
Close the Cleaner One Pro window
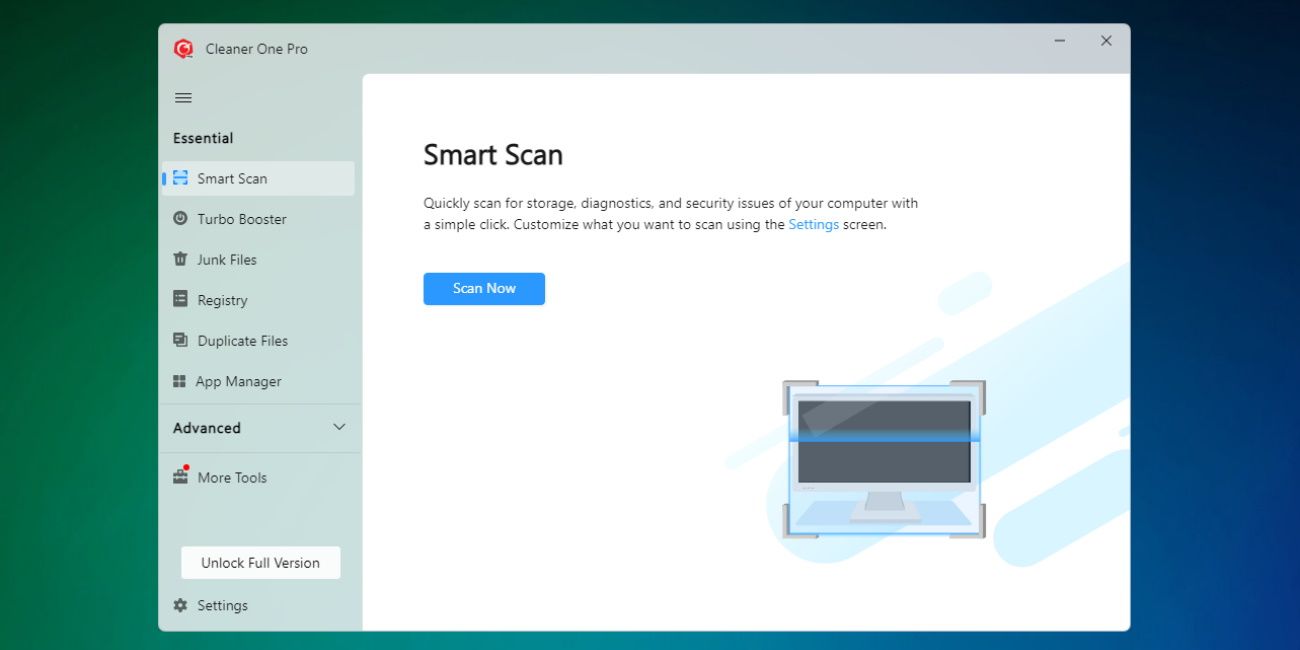(x=1106, y=41)
